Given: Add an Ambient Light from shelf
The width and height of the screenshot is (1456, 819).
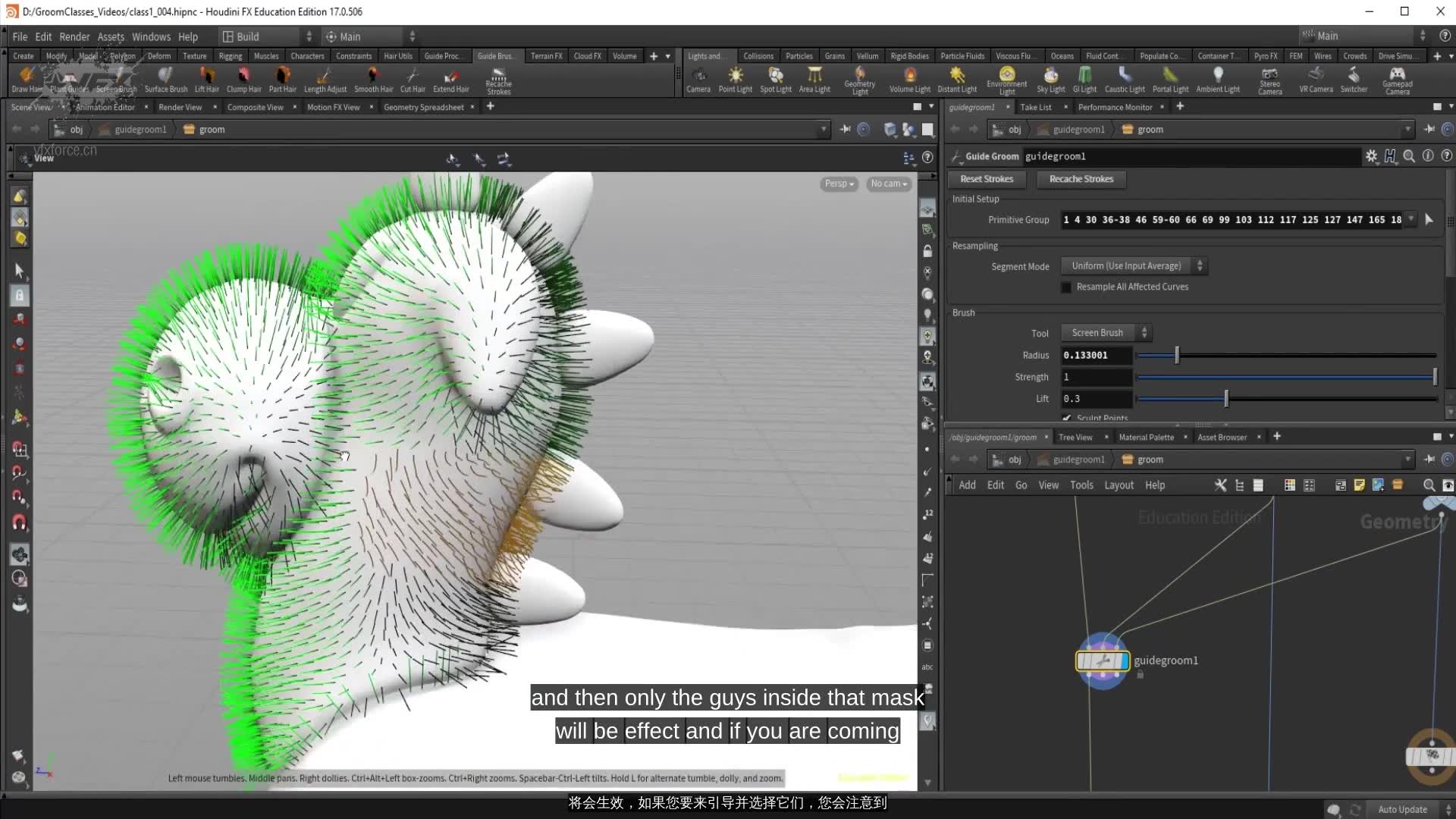Looking at the screenshot, I should point(1218,80).
